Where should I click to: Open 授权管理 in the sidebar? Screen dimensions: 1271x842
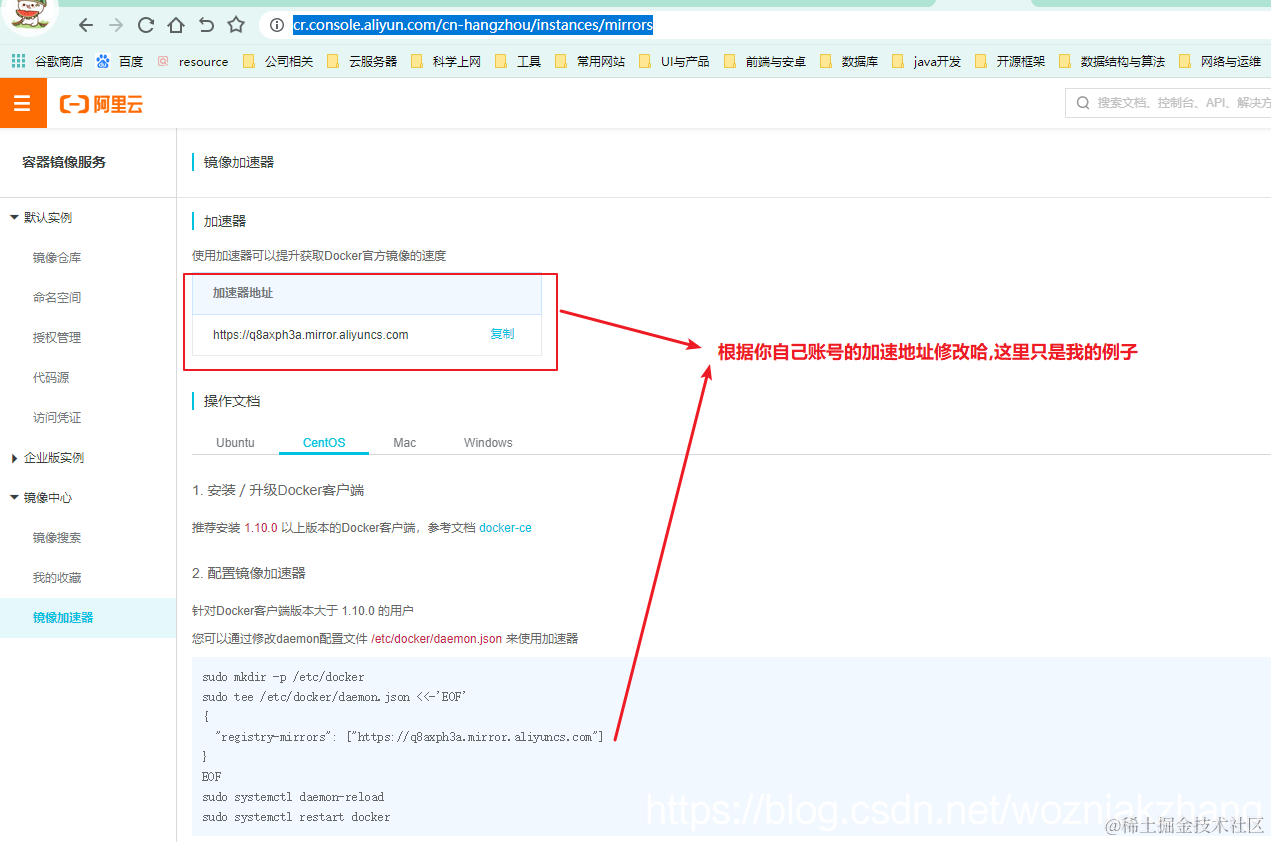[x=57, y=337]
